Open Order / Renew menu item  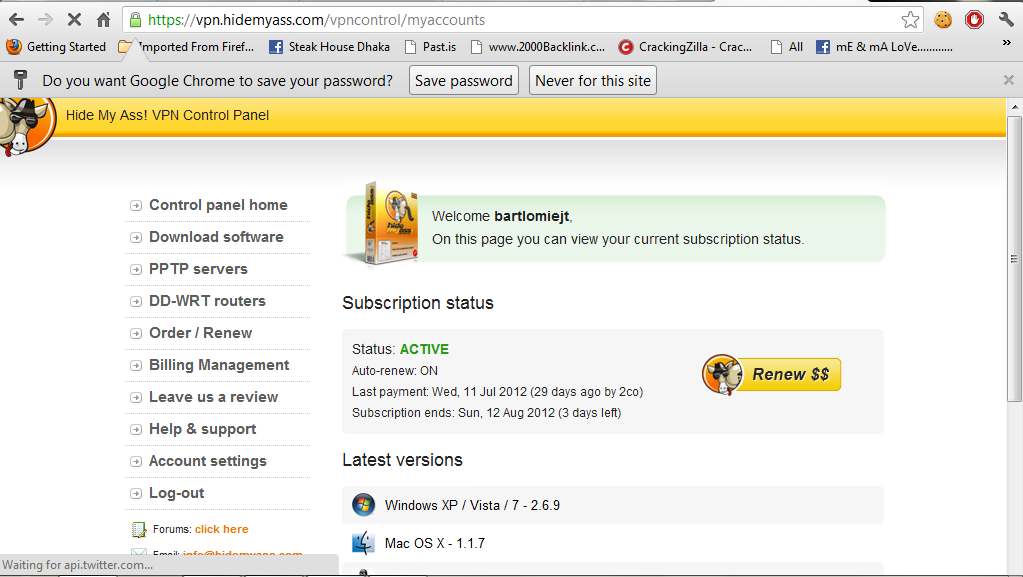tap(200, 333)
